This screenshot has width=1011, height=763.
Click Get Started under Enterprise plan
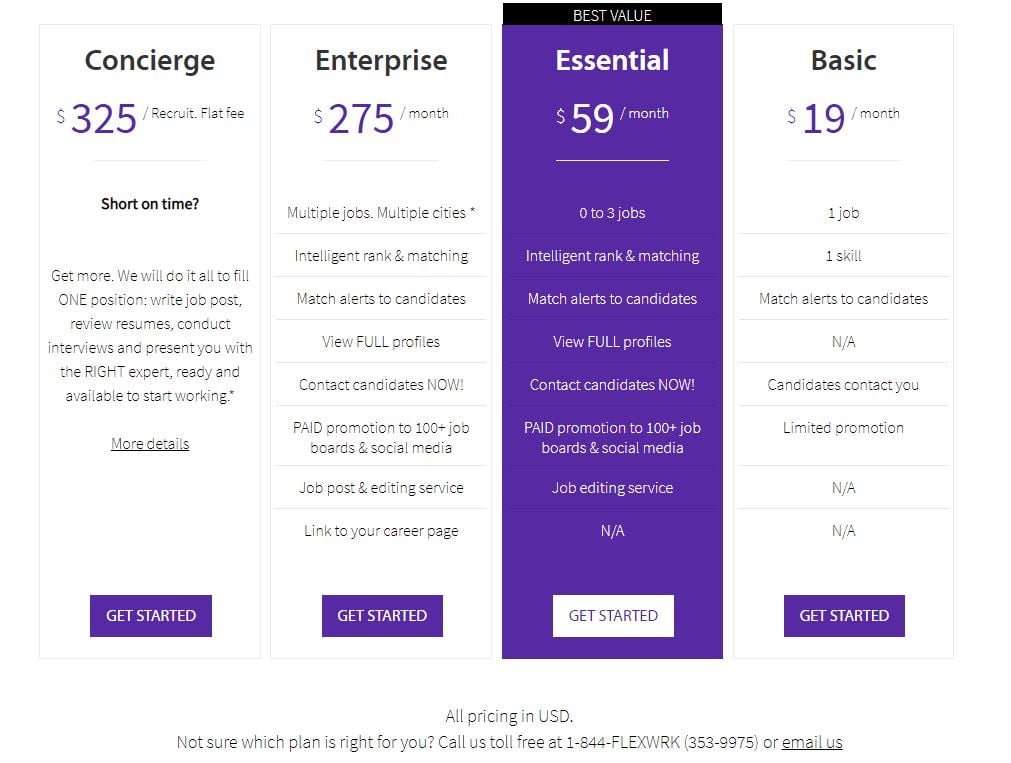click(x=382, y=616)
